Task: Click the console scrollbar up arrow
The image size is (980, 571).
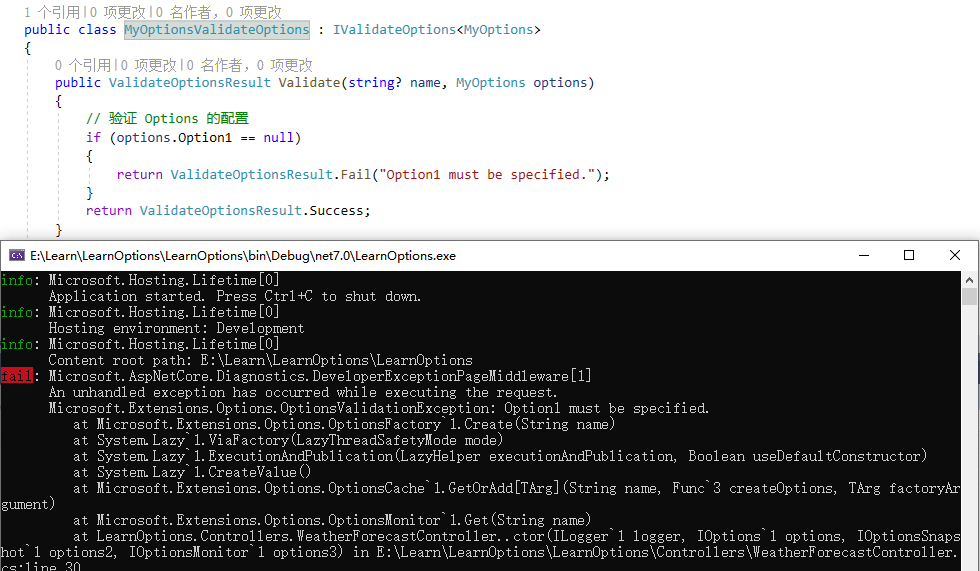Action: click(969, 279)
